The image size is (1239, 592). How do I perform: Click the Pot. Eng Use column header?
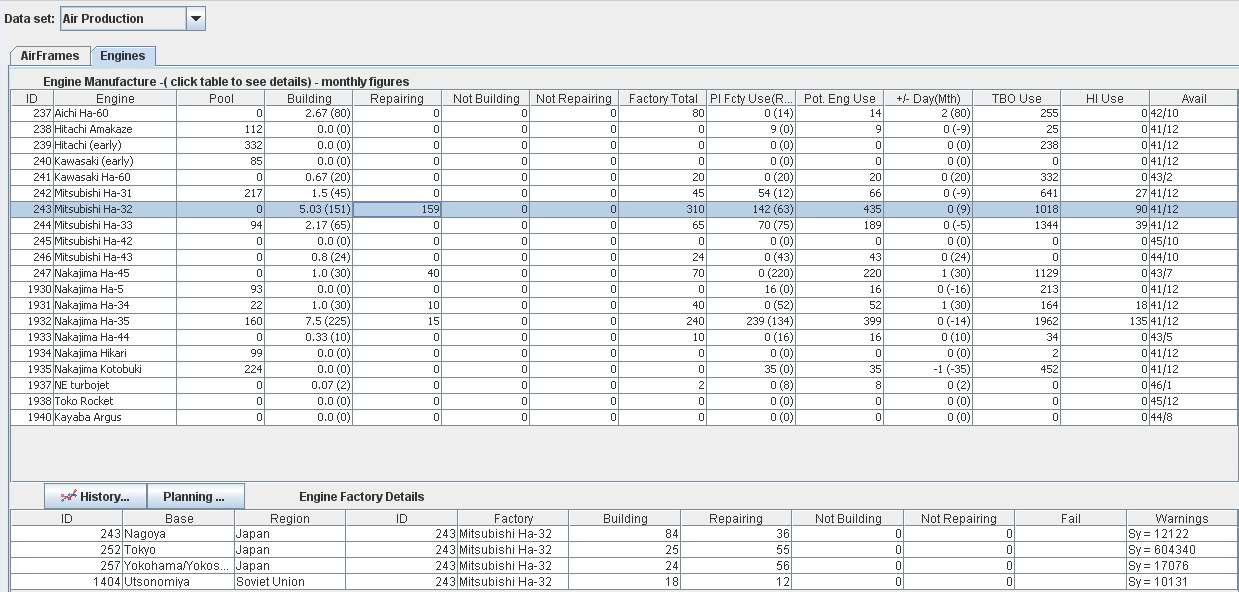click(x=840, y=98)
